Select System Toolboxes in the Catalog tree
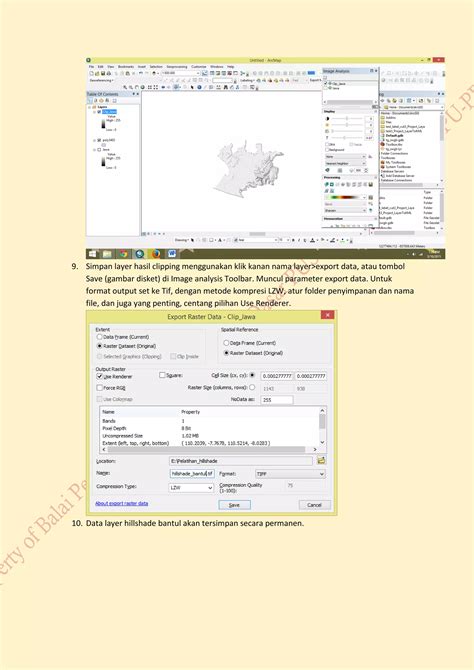This screenshot has width=474, height=670. (396, 167)
